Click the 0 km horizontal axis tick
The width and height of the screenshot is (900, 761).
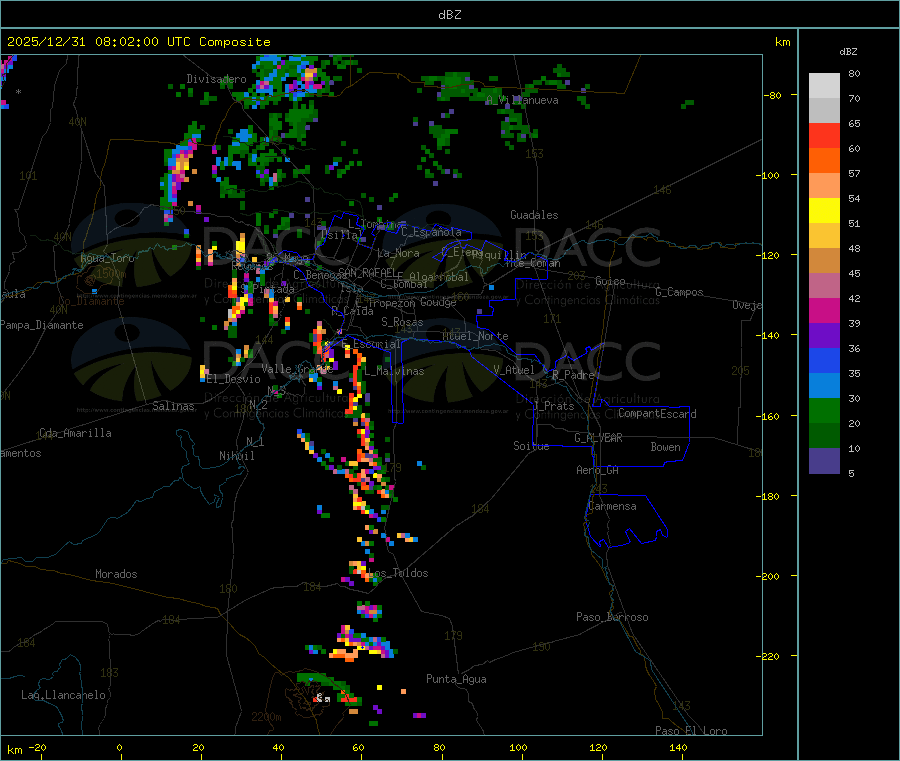119,747
